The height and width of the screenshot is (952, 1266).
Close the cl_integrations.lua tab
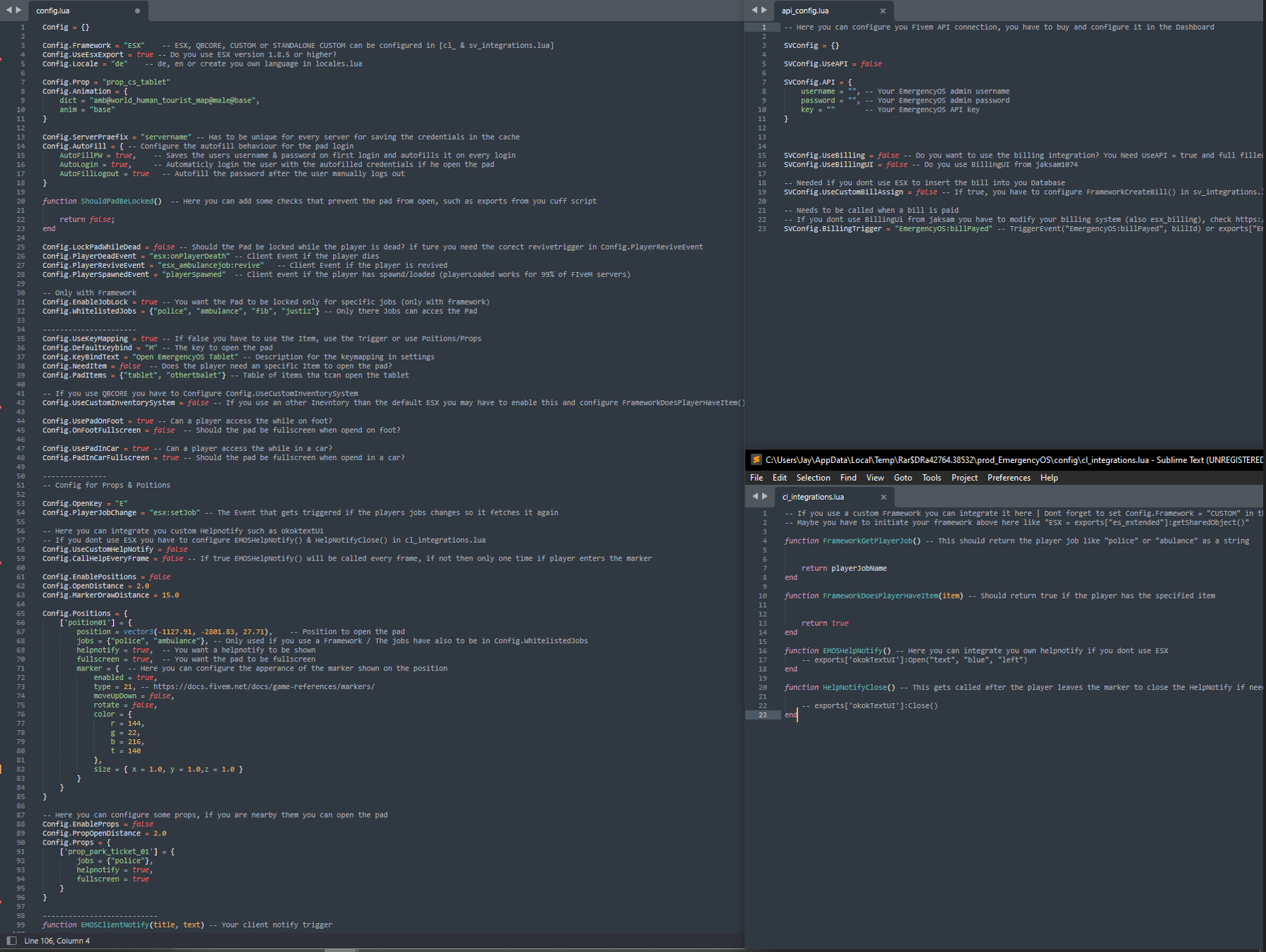pos(884,498)
